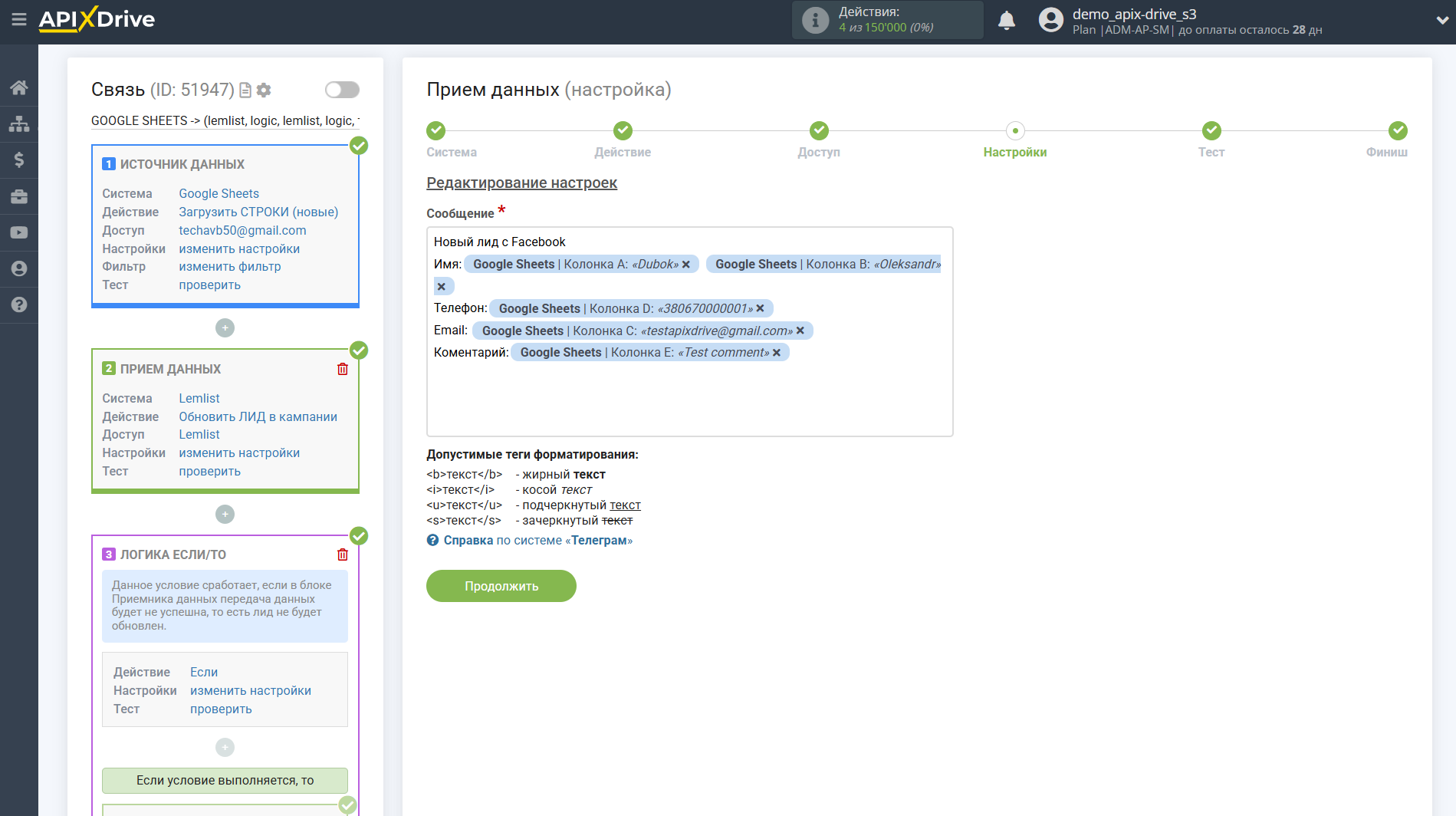Toggle the connection on/off switch
1456x816 pixels.
pos(342,90)
